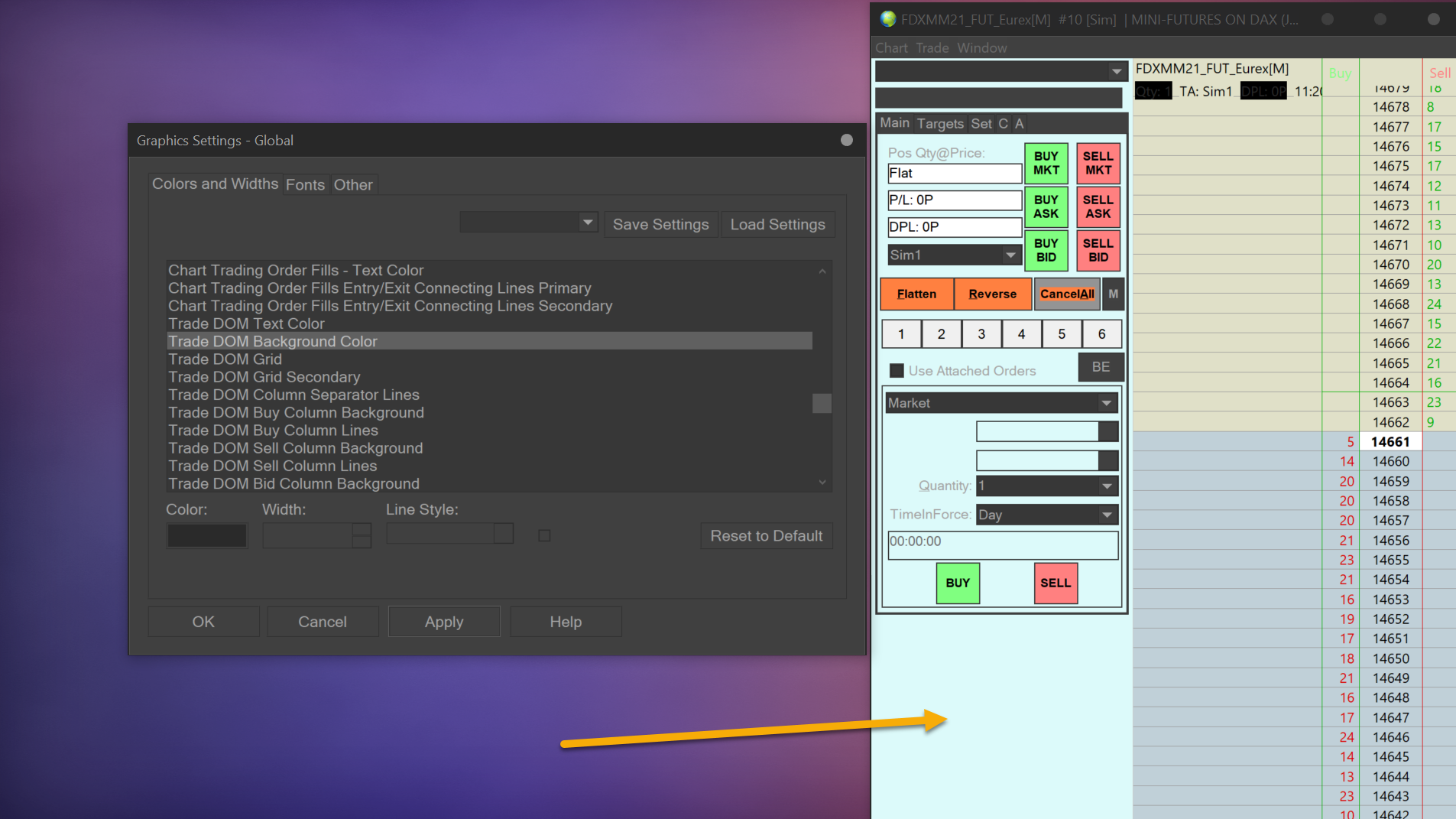Select the Targets tab

(940, 124)
